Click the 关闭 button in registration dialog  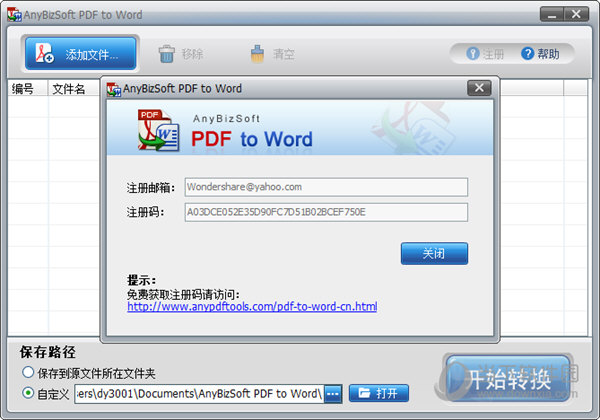[434, 253]
